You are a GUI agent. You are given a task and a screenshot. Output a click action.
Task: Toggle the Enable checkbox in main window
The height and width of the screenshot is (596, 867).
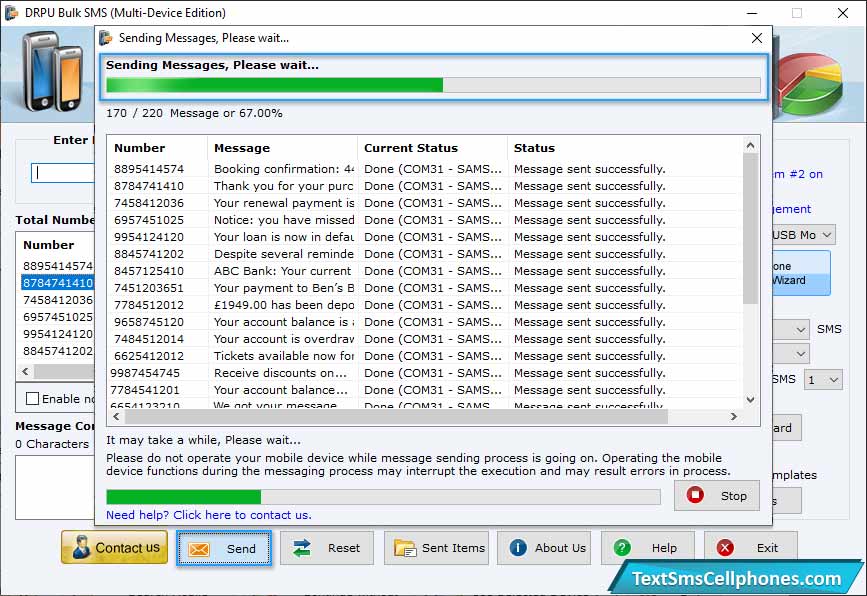tap(33, 399)
